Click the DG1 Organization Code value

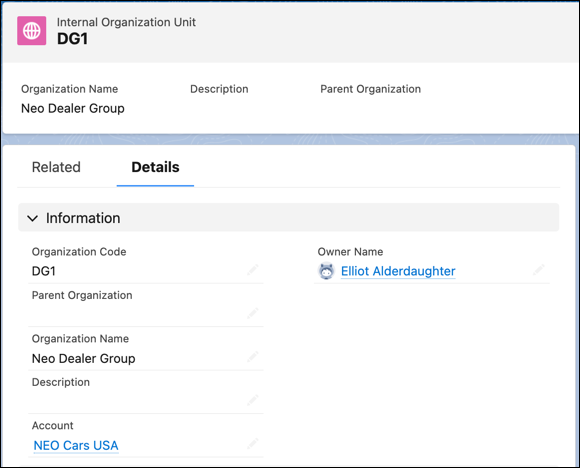[x=44, y=271]
